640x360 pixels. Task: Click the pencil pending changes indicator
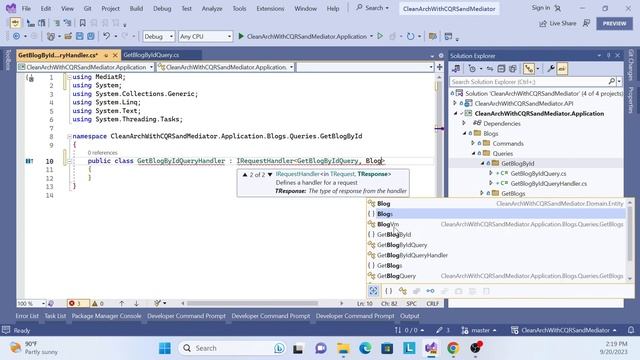[x=443, y=330]
